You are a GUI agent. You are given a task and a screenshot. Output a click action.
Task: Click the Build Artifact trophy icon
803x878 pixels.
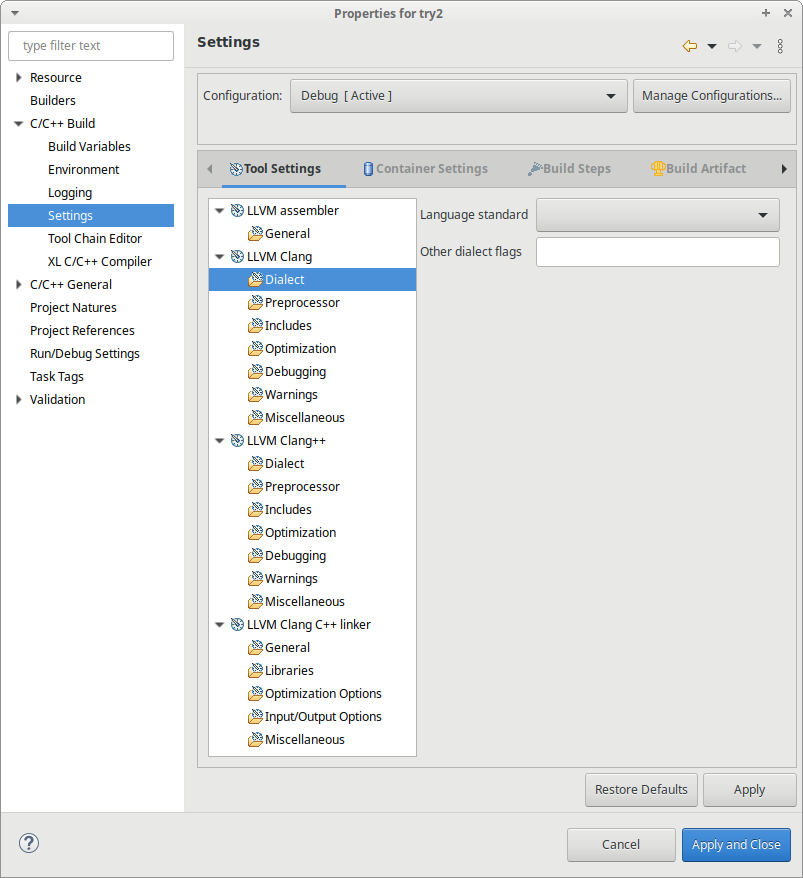(x=658, y=168)
